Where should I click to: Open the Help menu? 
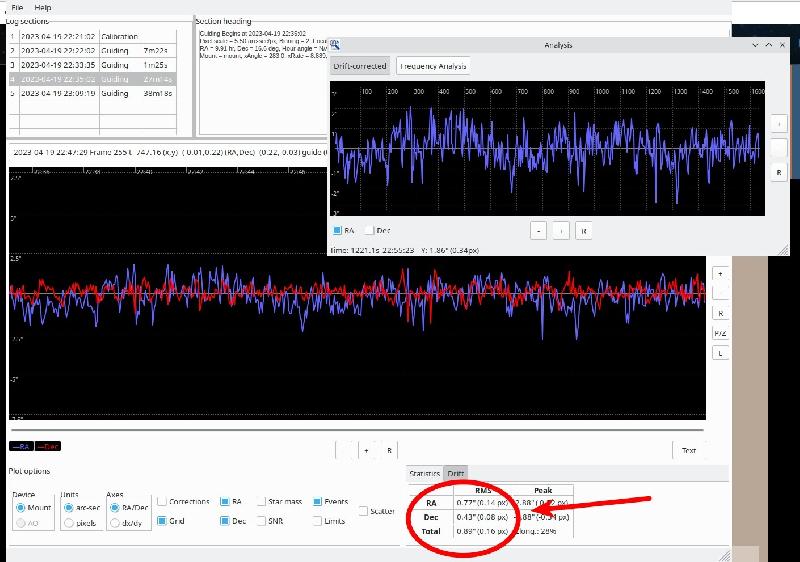[x=43, y=7]
